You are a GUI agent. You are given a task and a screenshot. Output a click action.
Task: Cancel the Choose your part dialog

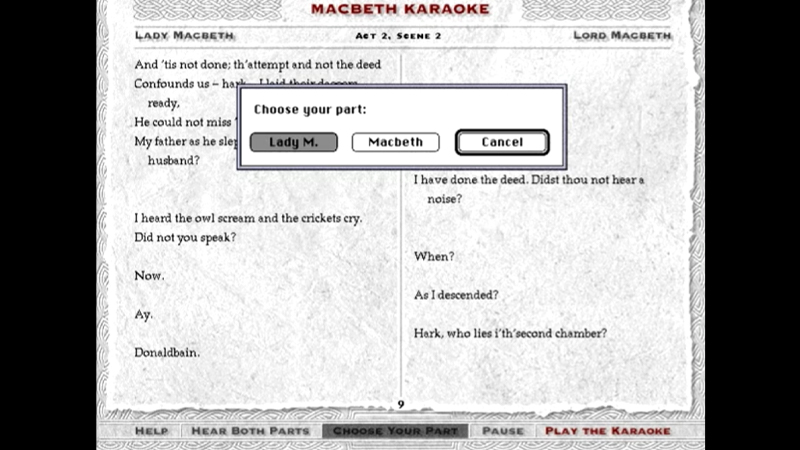[x=502, y=142]
